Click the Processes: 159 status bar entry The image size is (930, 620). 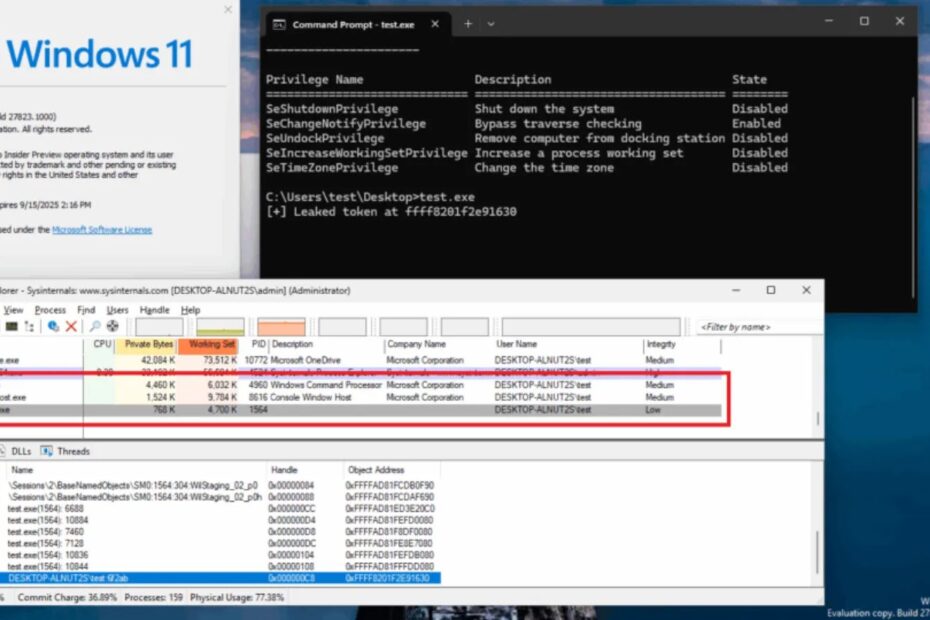(154, 597)
